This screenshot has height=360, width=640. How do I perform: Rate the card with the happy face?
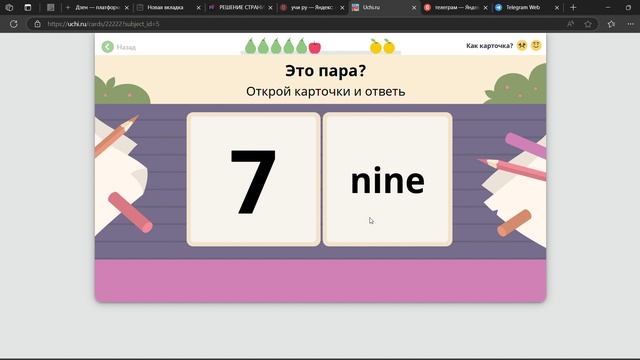coord(536,45)
